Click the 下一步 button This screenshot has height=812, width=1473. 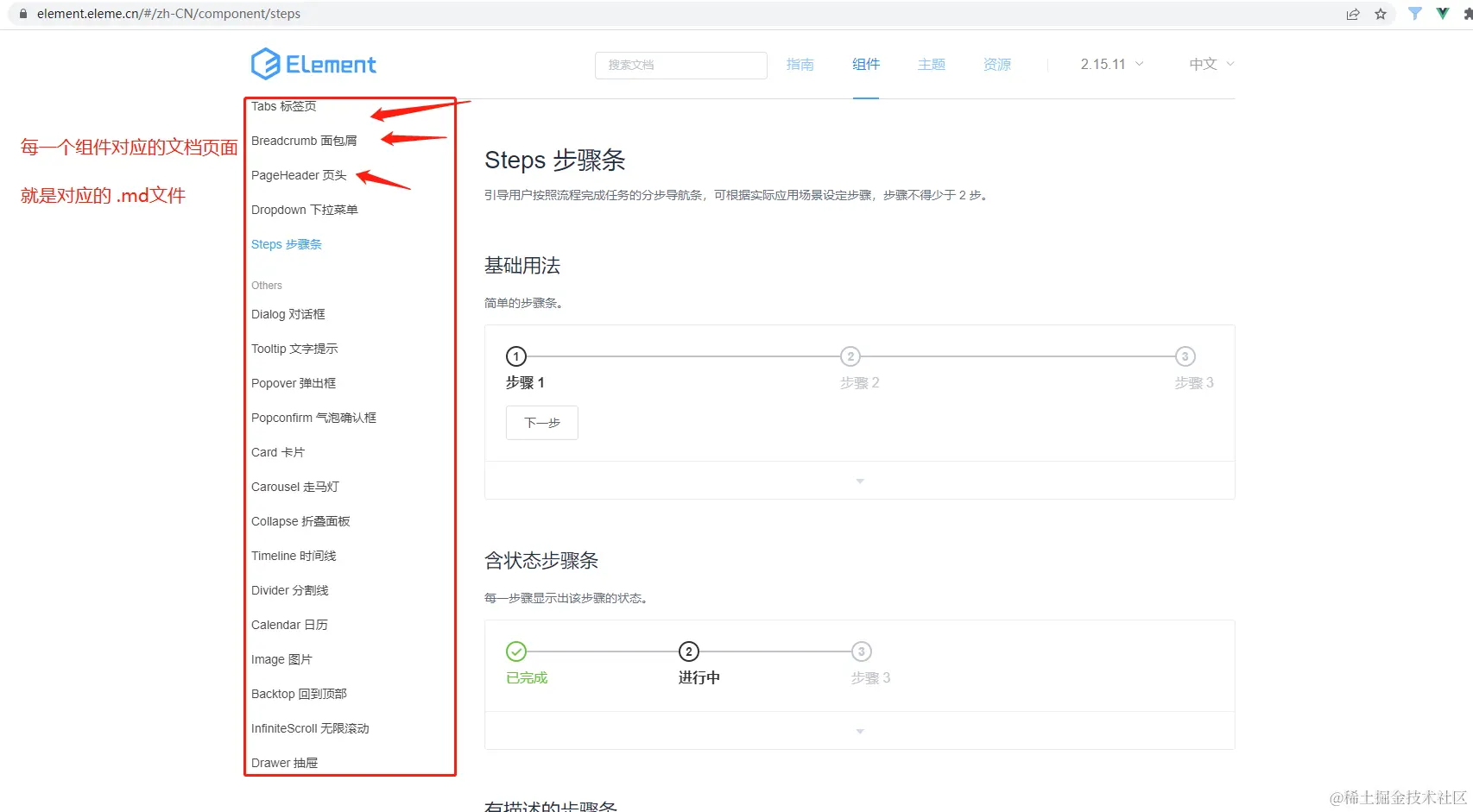click(x=542, y=423)
